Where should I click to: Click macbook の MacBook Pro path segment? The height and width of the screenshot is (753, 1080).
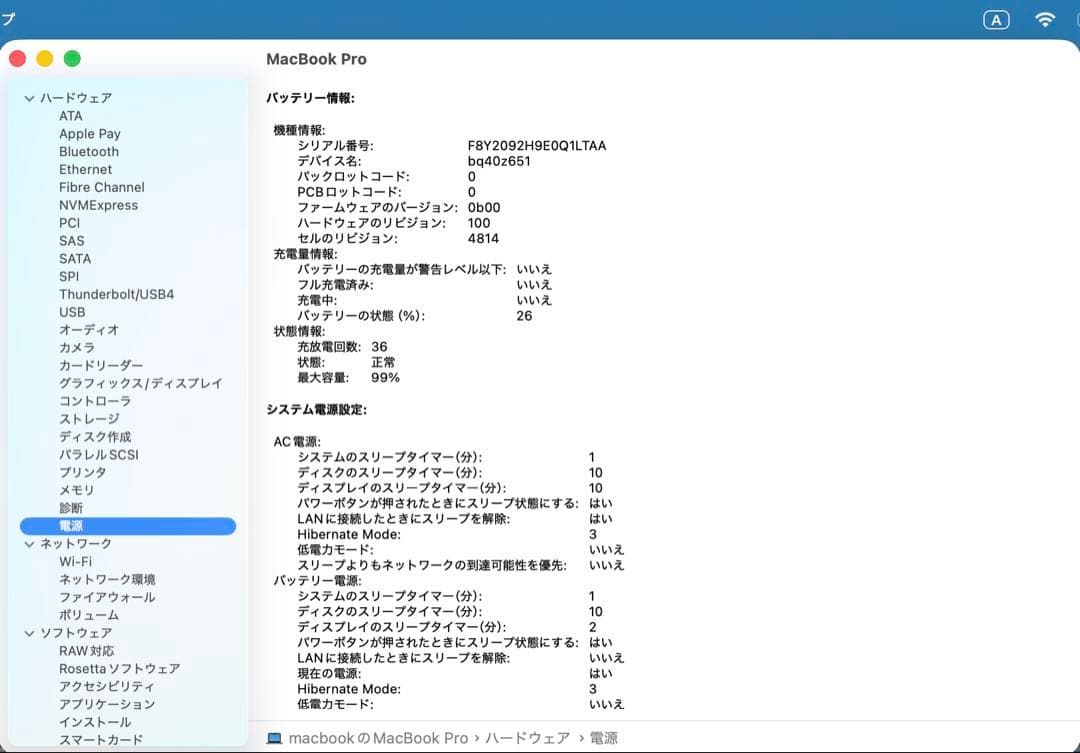tap(378, 739)
